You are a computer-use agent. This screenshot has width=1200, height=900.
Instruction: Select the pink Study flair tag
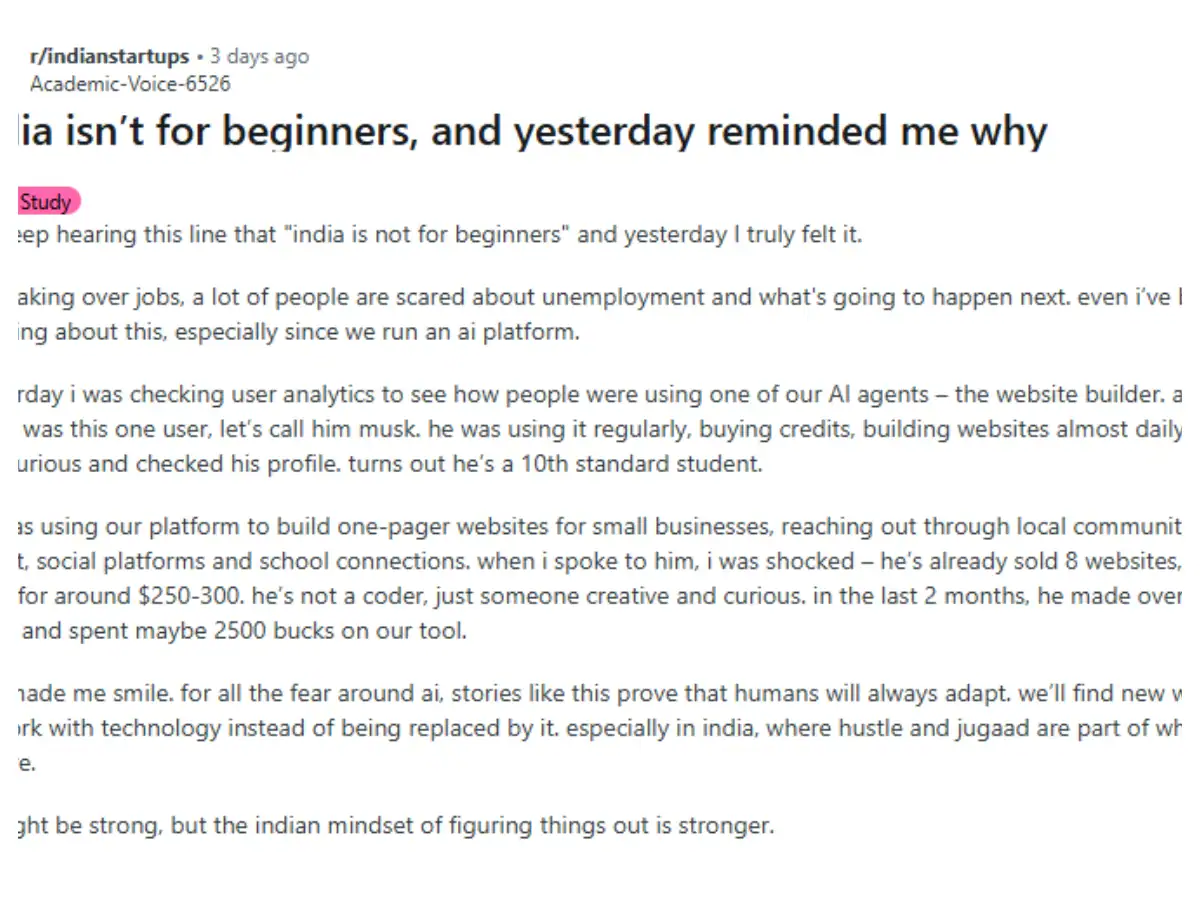click(x=47, y=202)
